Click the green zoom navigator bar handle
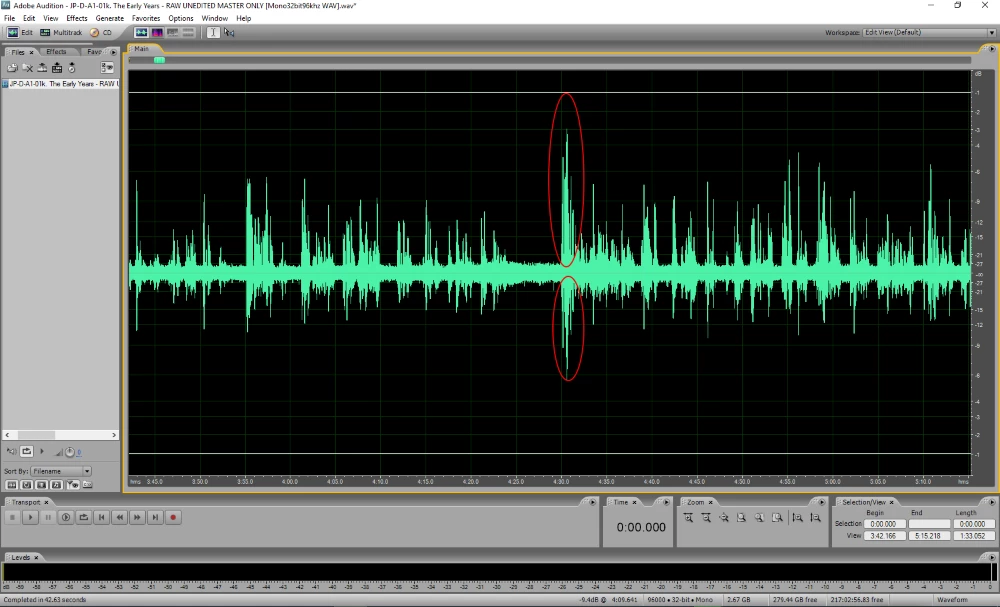 click(x=159, y=60)
